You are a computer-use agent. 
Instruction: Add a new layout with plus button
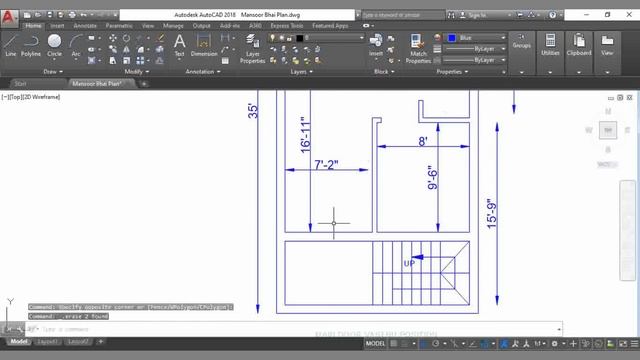[x=100, y=341]
